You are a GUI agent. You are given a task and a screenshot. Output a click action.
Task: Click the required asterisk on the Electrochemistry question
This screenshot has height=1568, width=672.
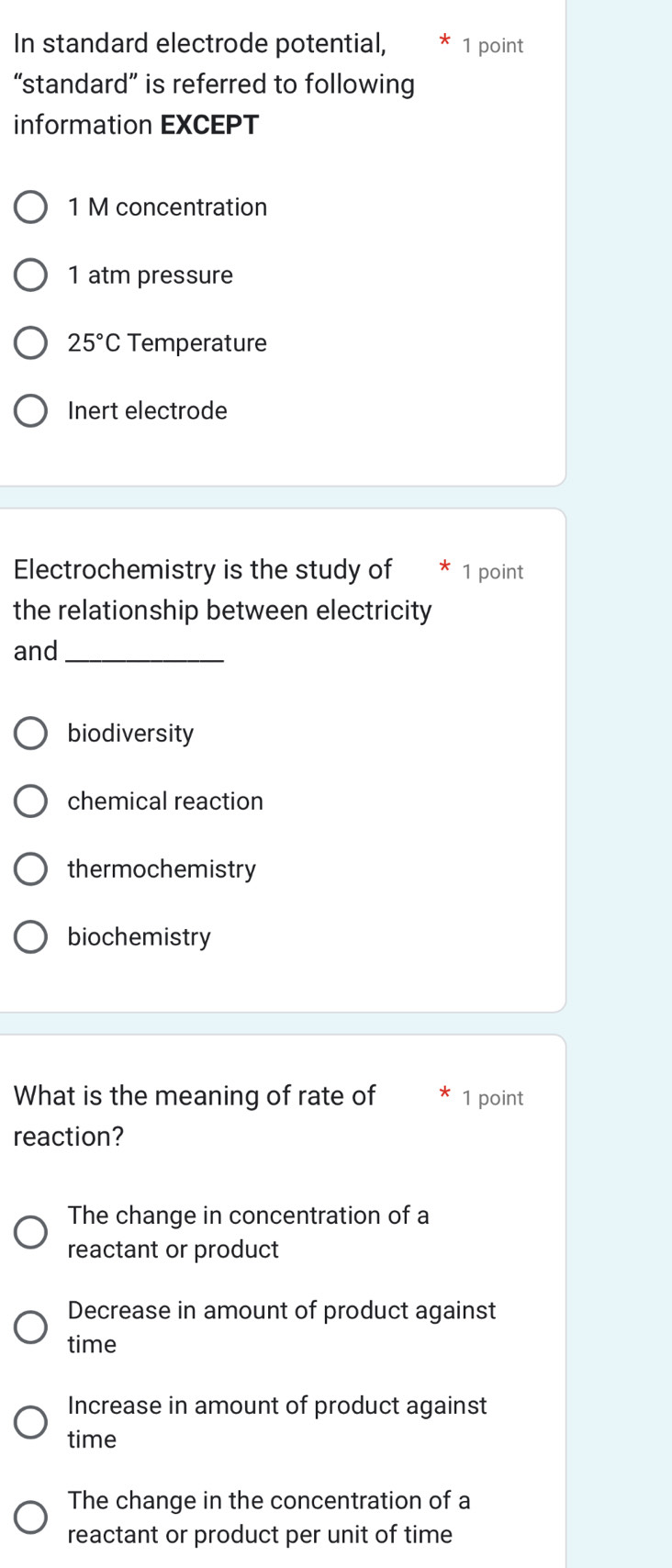444,567
